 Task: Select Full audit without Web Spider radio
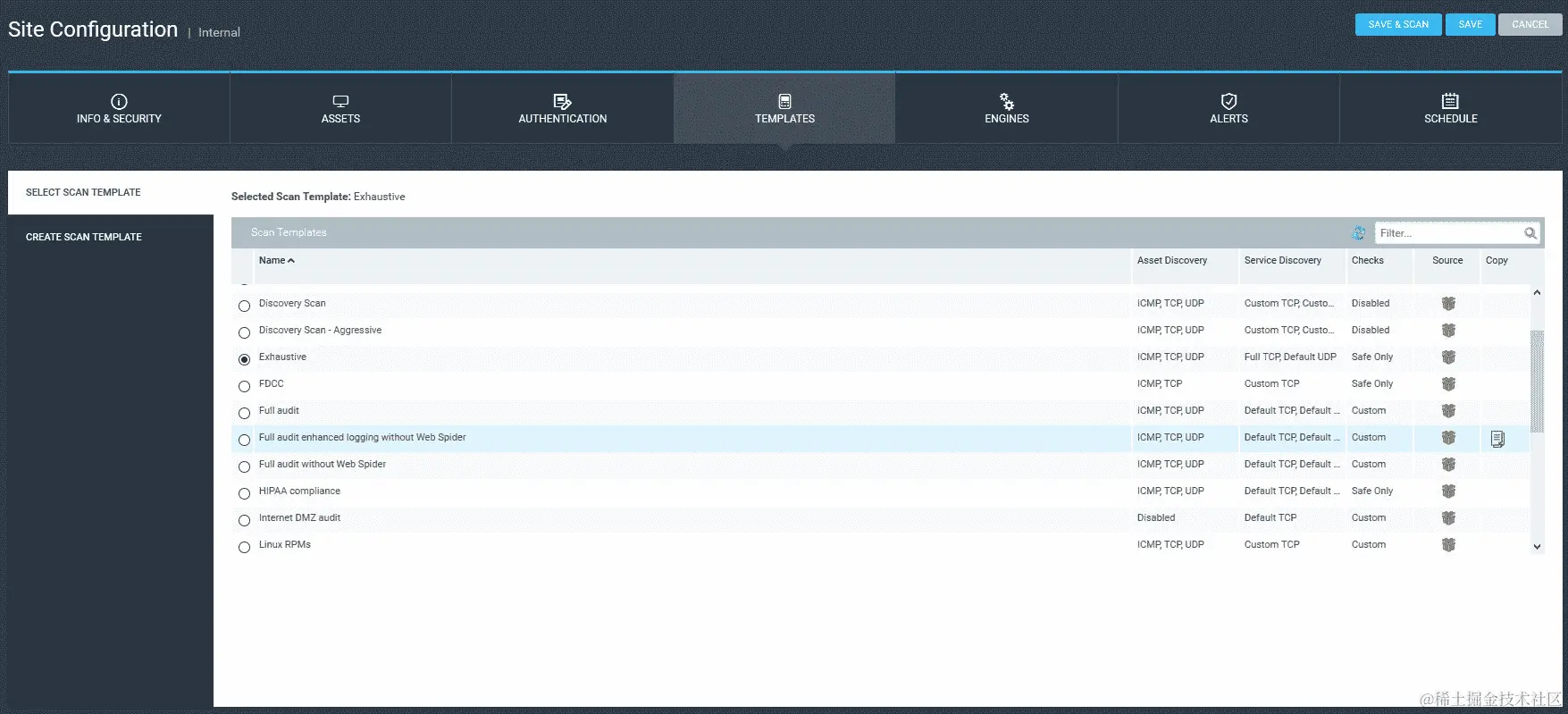coord(244,466)
